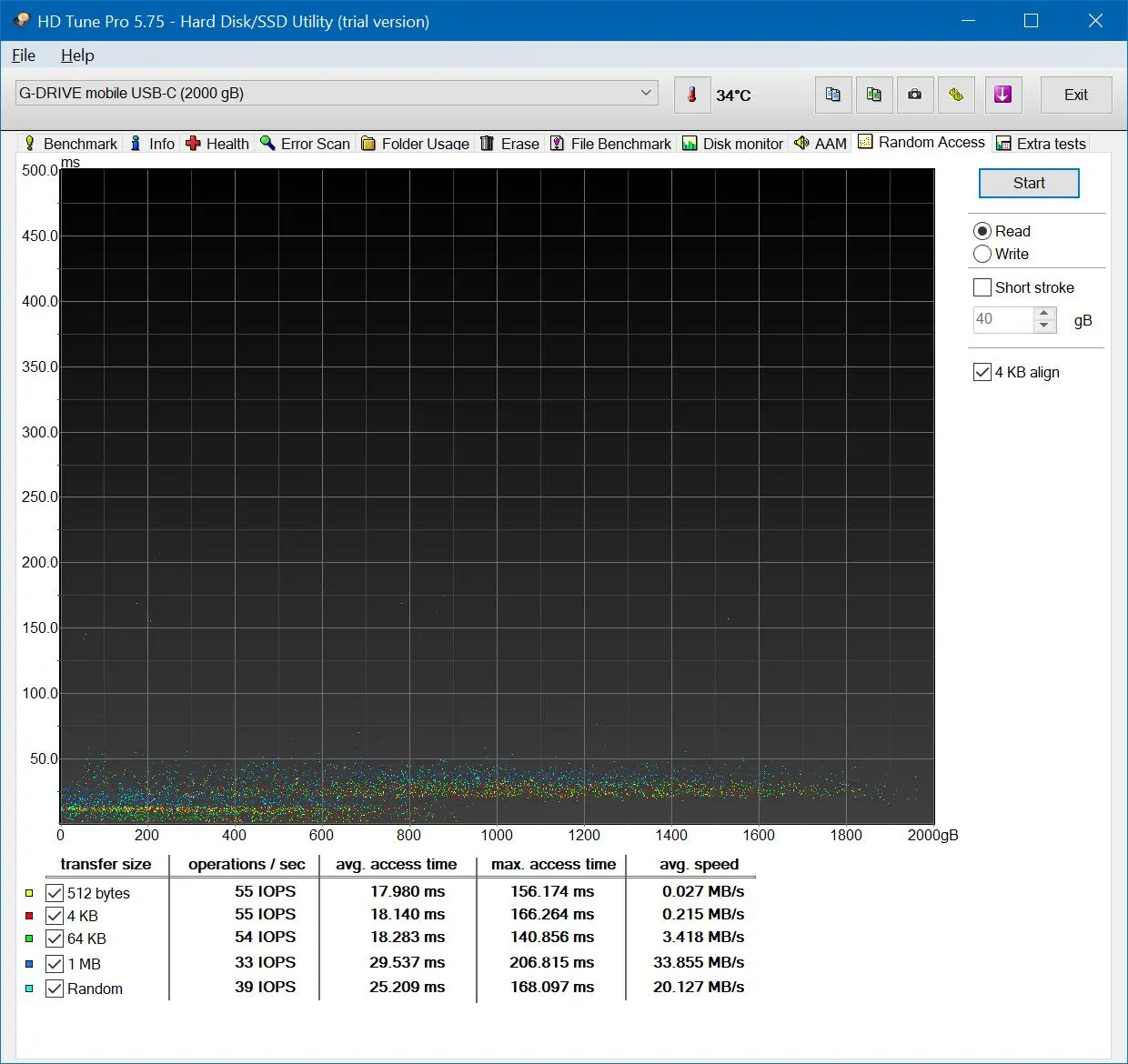
Task: Click the Random Access tab icon
Action: (865, 141)
